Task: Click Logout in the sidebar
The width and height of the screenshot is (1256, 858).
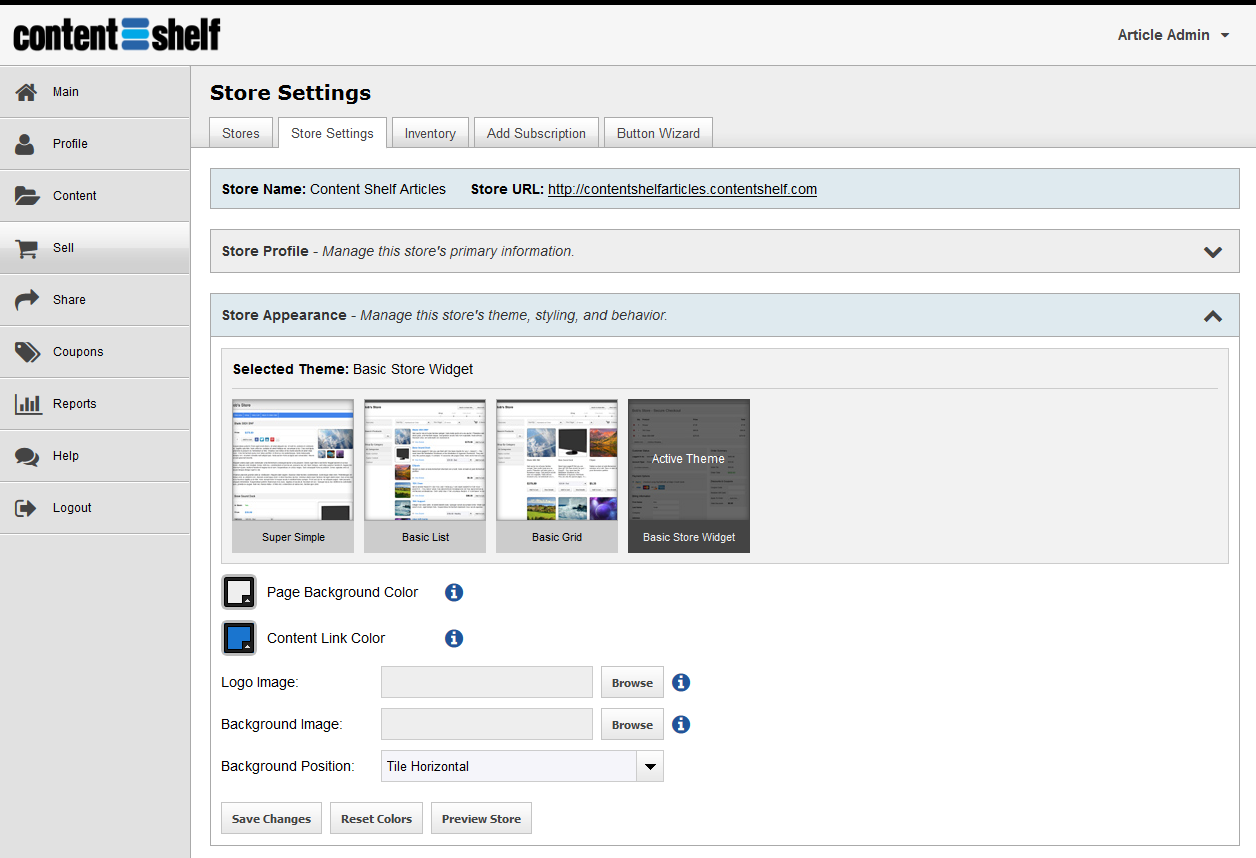Action: click(95, 508)
